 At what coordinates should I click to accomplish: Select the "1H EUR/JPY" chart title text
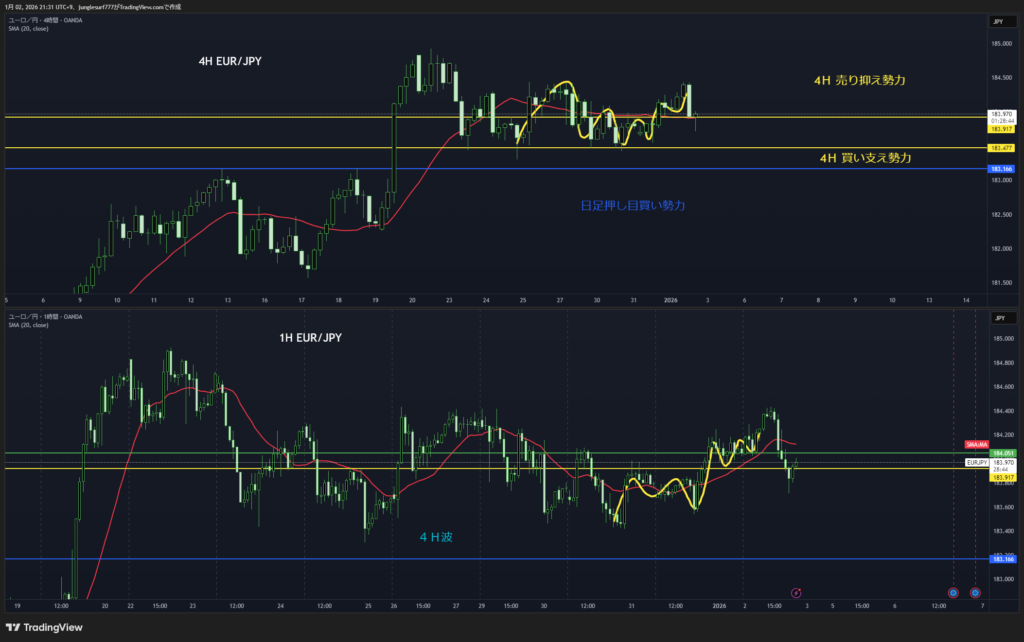coord(310,338)
